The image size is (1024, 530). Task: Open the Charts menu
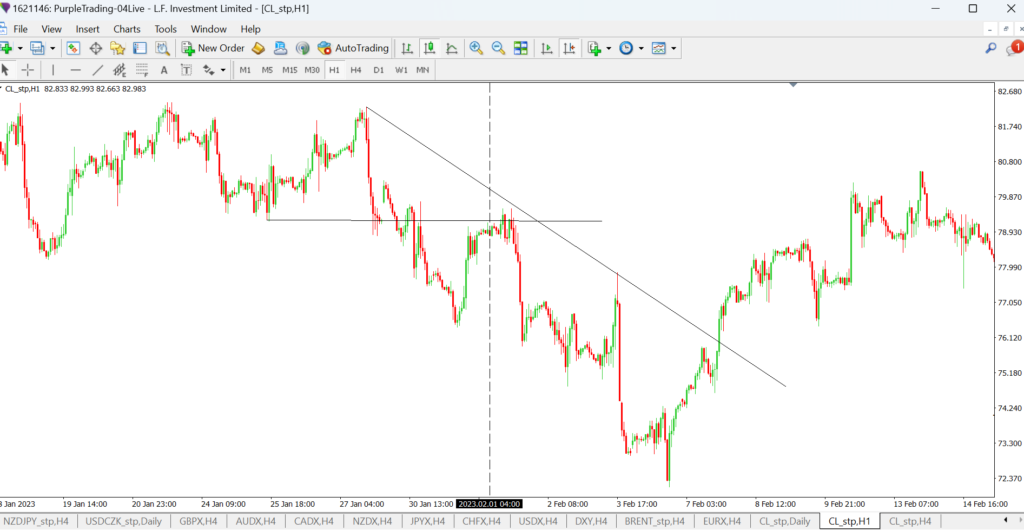click(x=127, y=29)
